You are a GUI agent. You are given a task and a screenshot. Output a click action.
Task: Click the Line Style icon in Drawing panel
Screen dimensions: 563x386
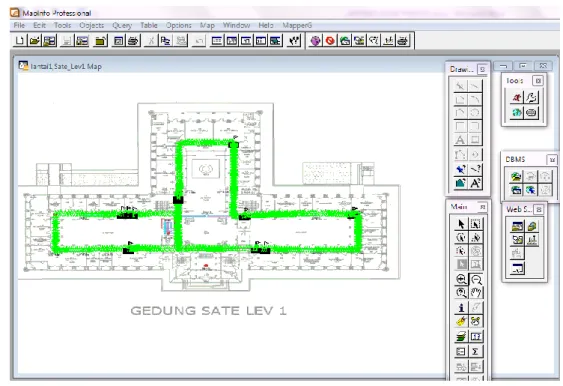[475, 169]
